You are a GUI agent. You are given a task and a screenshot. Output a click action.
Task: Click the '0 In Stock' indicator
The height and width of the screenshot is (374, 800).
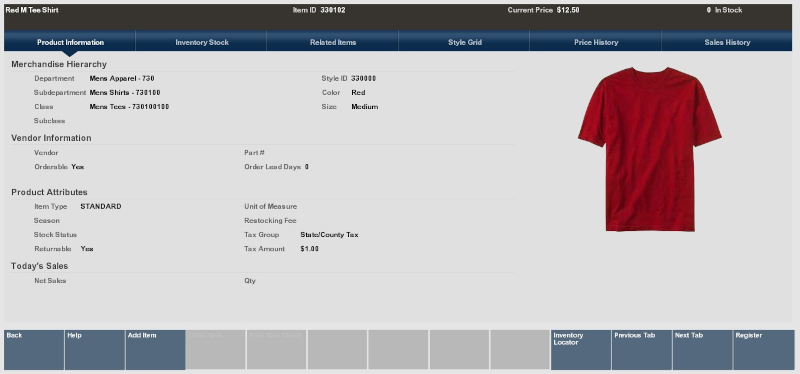pyautogui.click(x=724, y=10)
